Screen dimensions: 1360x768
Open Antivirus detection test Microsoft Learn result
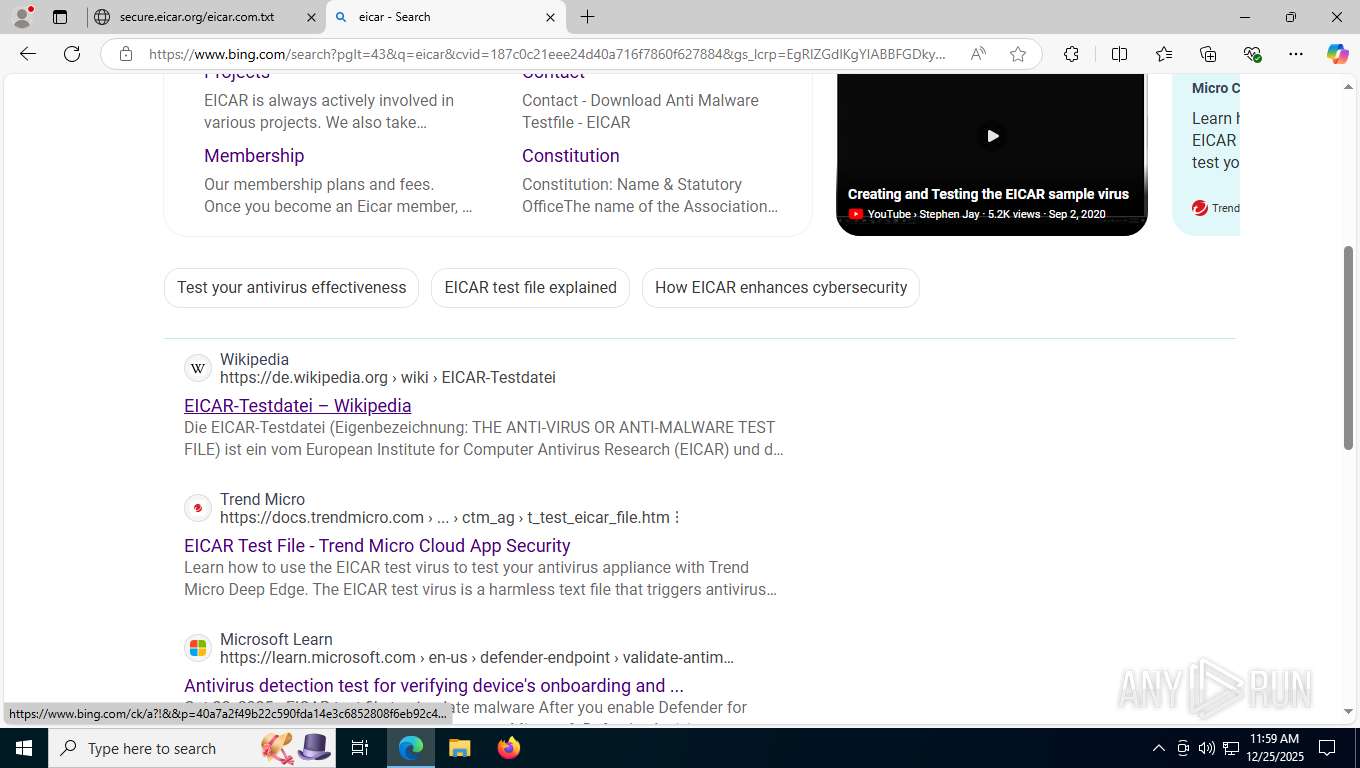434,686
